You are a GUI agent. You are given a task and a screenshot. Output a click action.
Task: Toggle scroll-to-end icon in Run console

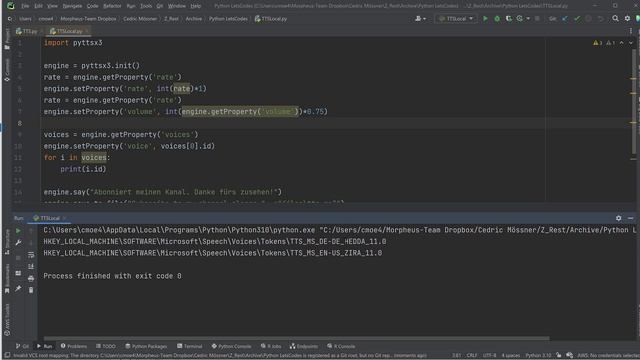[x=31, y=267]
